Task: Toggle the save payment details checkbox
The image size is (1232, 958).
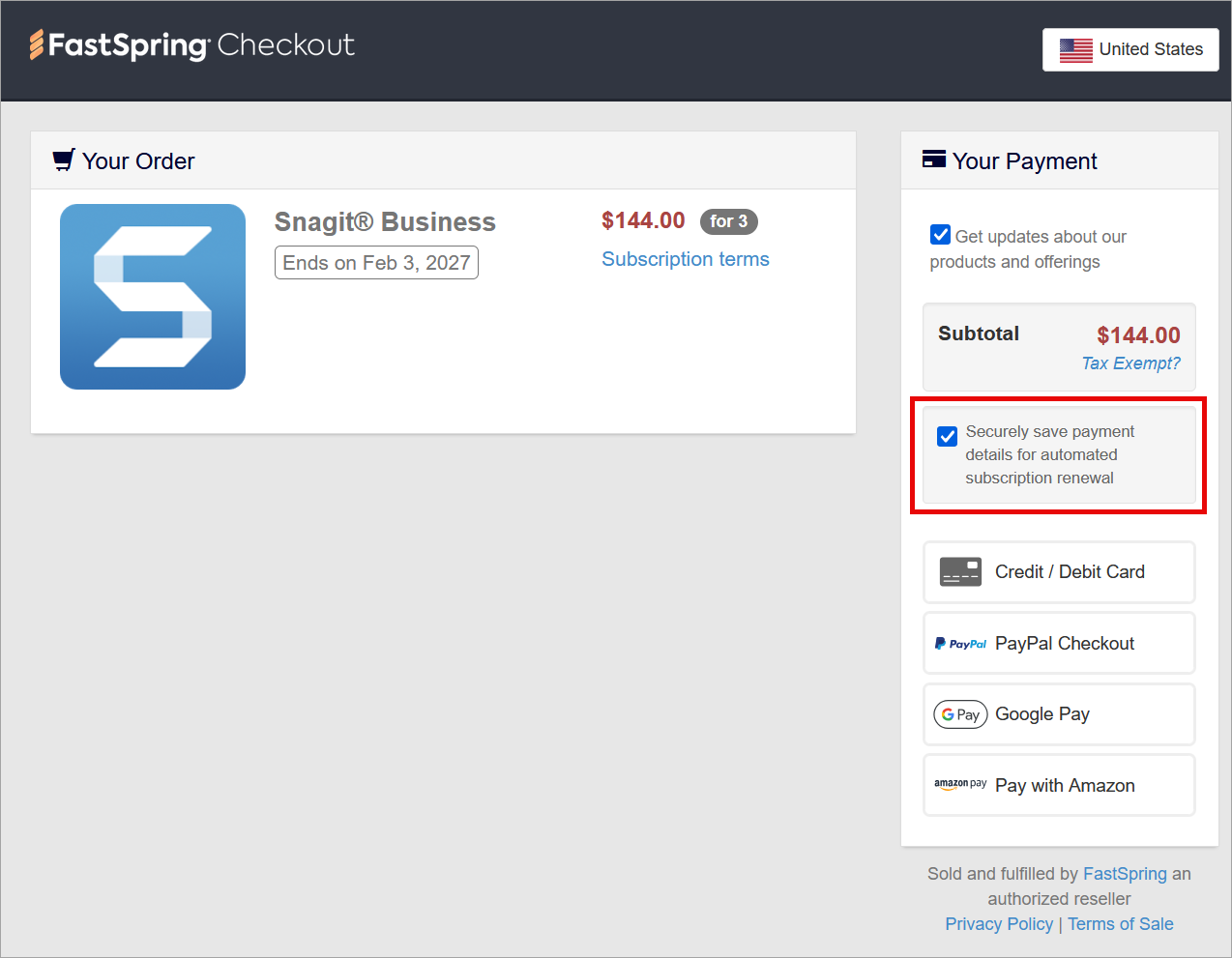Action: tap(948, 436)
